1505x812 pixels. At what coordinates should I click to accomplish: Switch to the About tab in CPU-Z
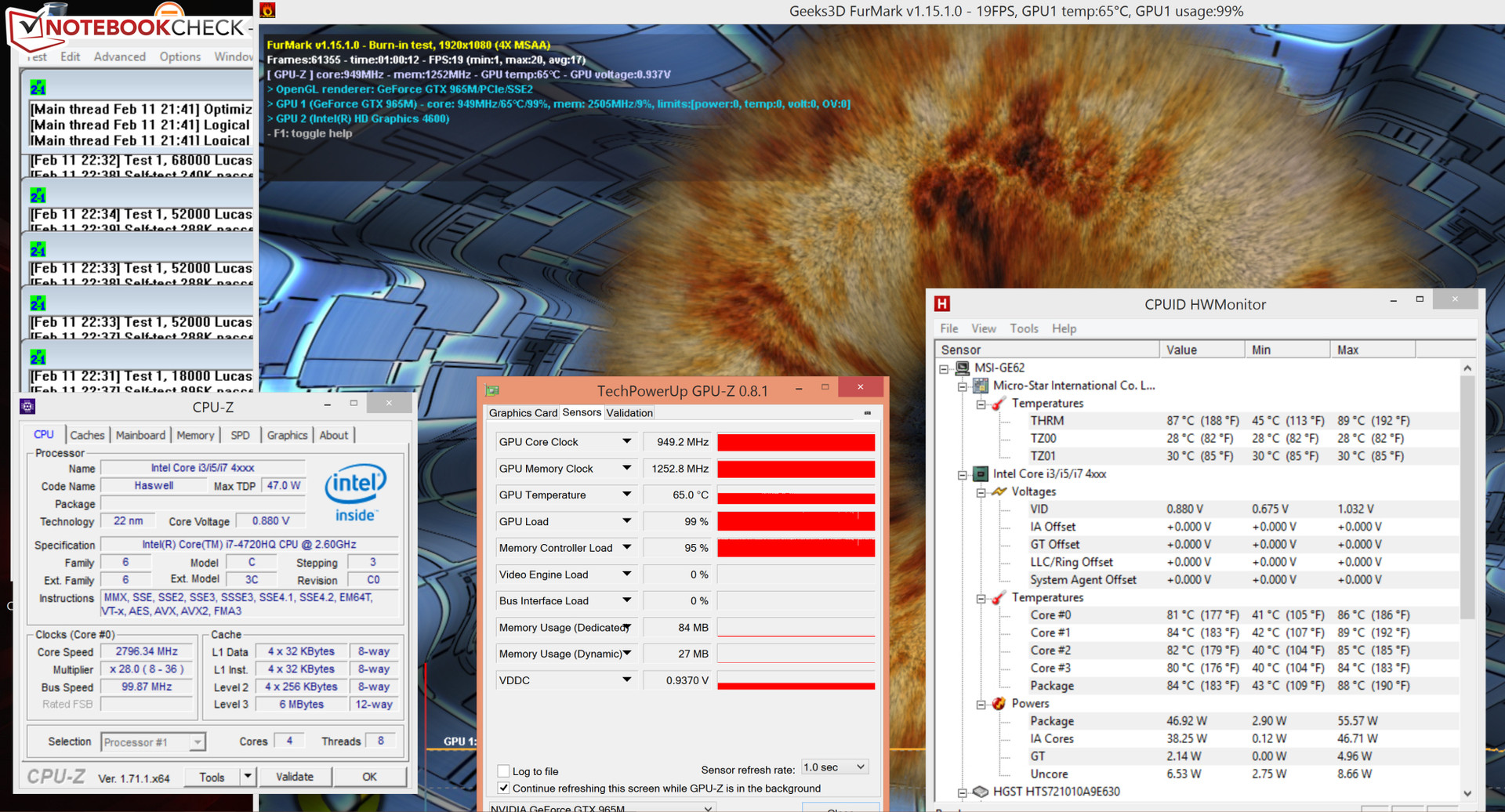(x=334, y=435)
